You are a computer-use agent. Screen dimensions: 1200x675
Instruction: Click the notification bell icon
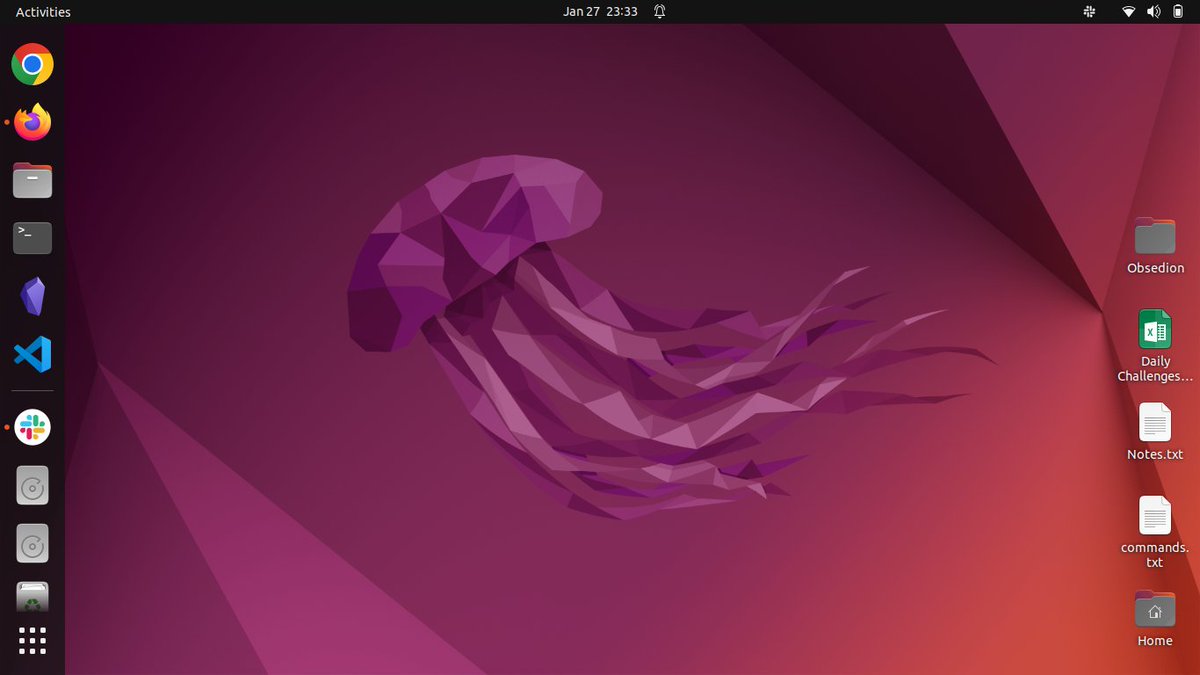point(658,12)
